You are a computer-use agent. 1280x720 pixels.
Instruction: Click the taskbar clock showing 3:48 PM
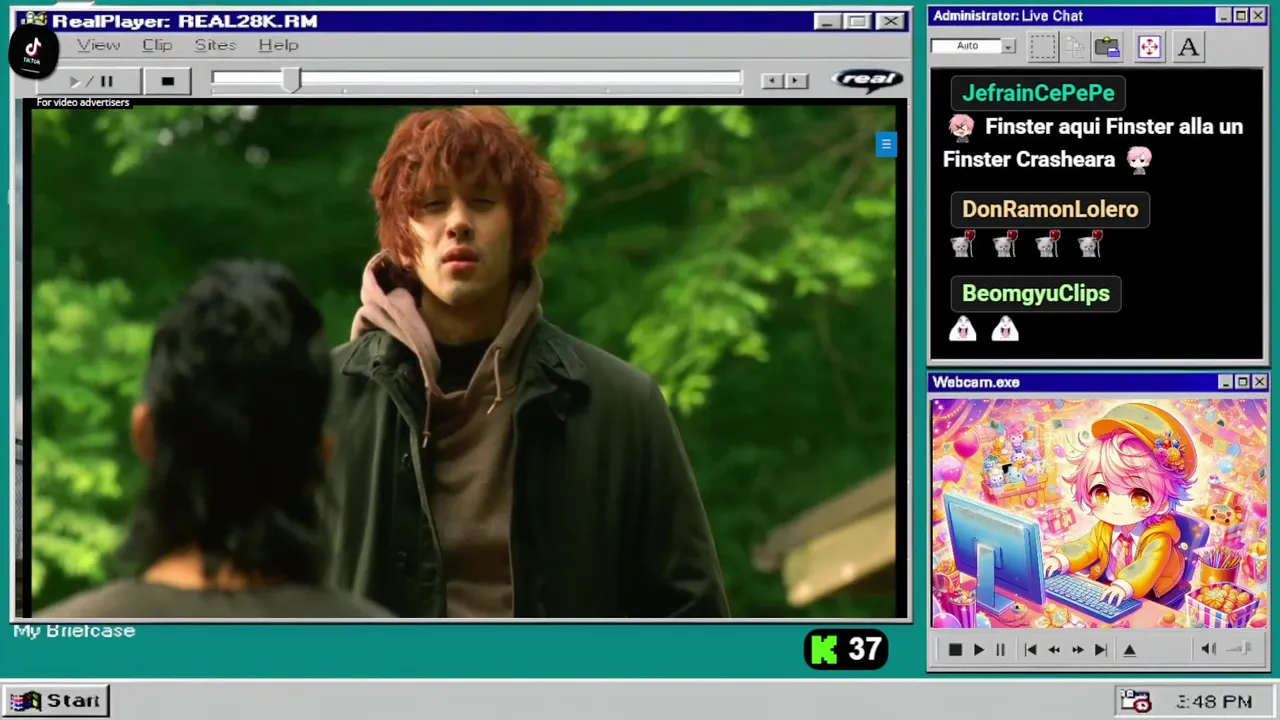click(1214, 702)
